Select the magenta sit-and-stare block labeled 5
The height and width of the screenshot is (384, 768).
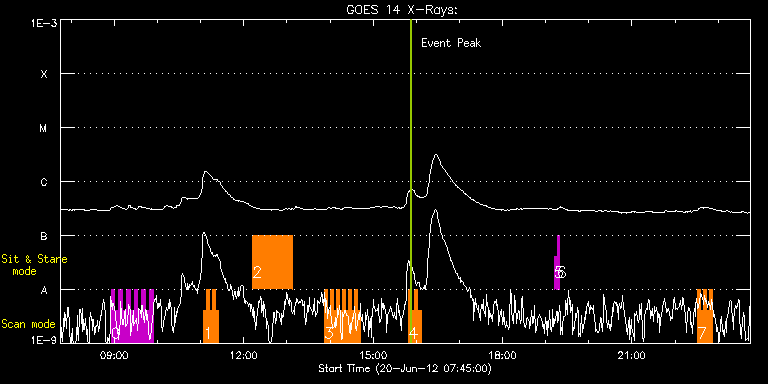tap(557, 263)
